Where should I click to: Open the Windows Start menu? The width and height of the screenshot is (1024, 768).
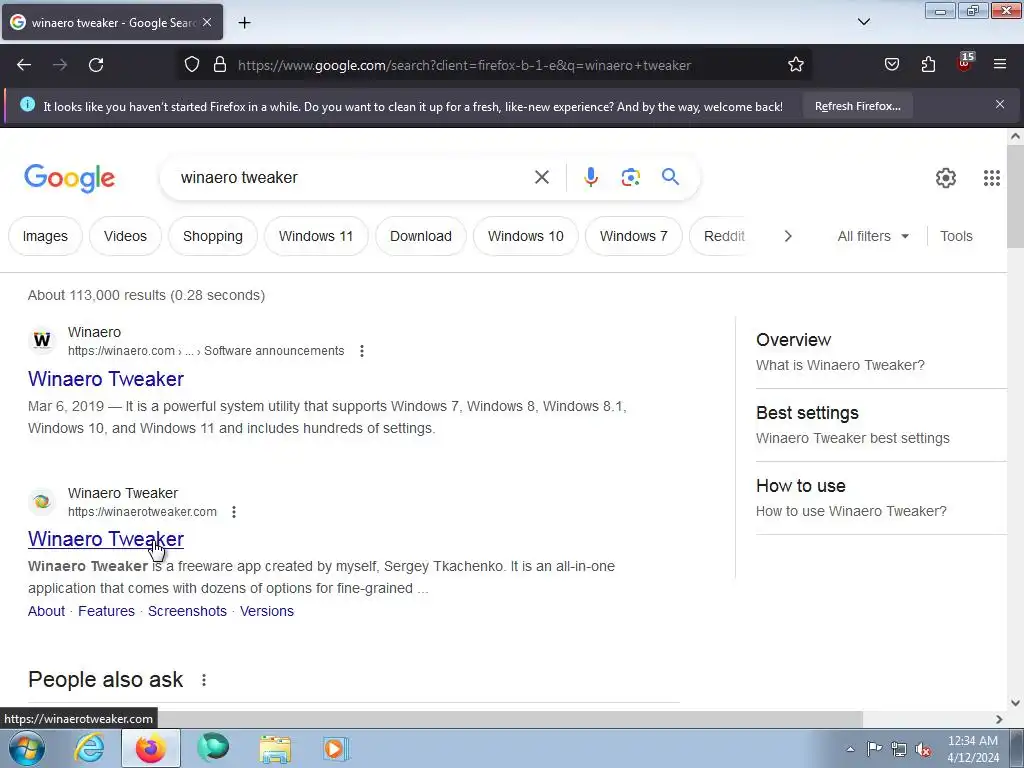[x=27, y=748]
